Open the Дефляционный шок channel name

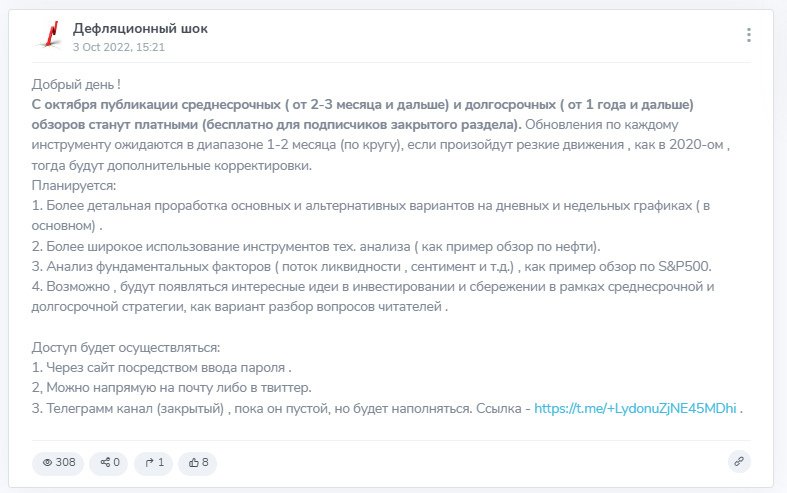[140, 28]
